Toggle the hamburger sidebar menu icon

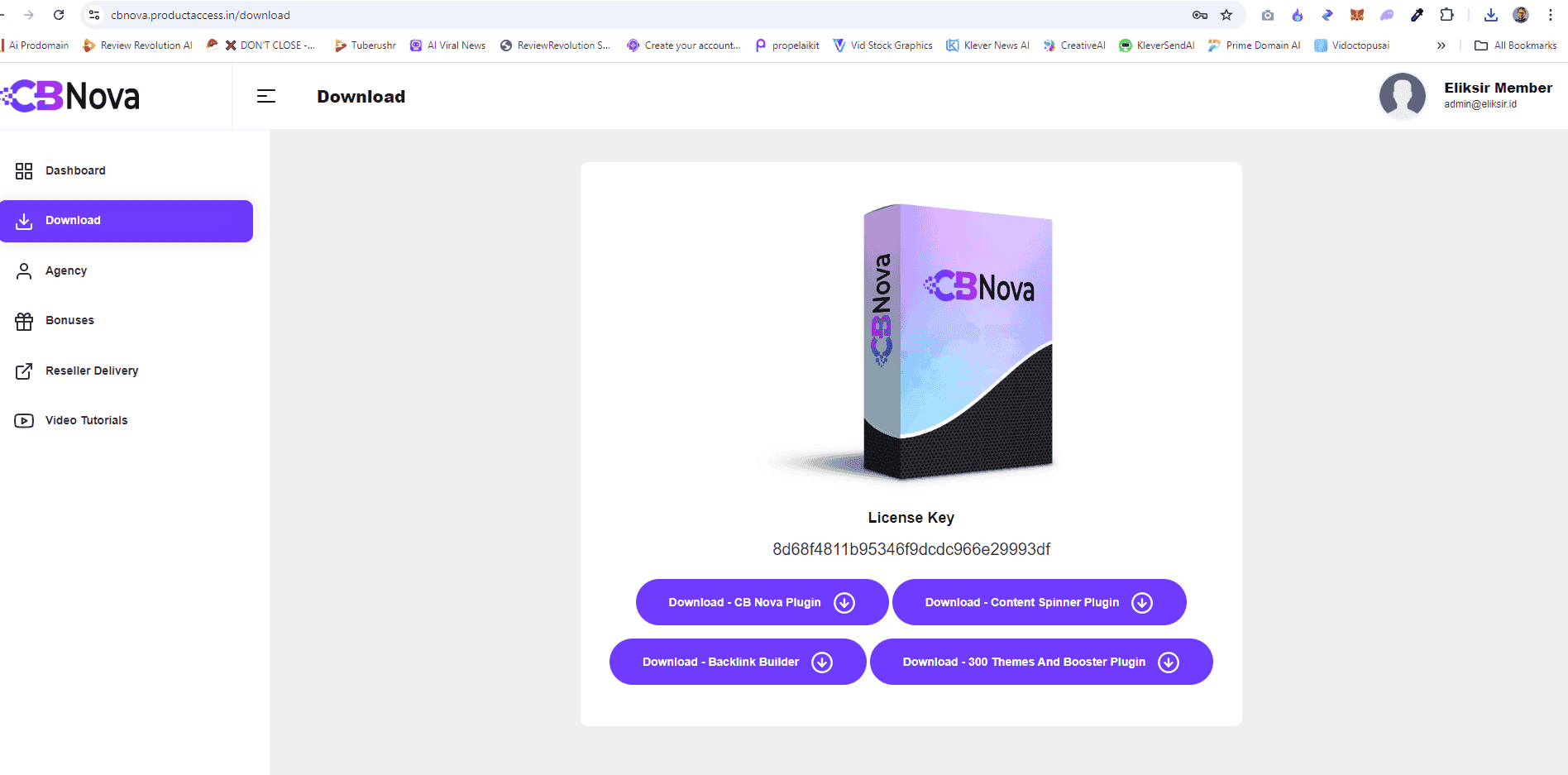(266, 97)
